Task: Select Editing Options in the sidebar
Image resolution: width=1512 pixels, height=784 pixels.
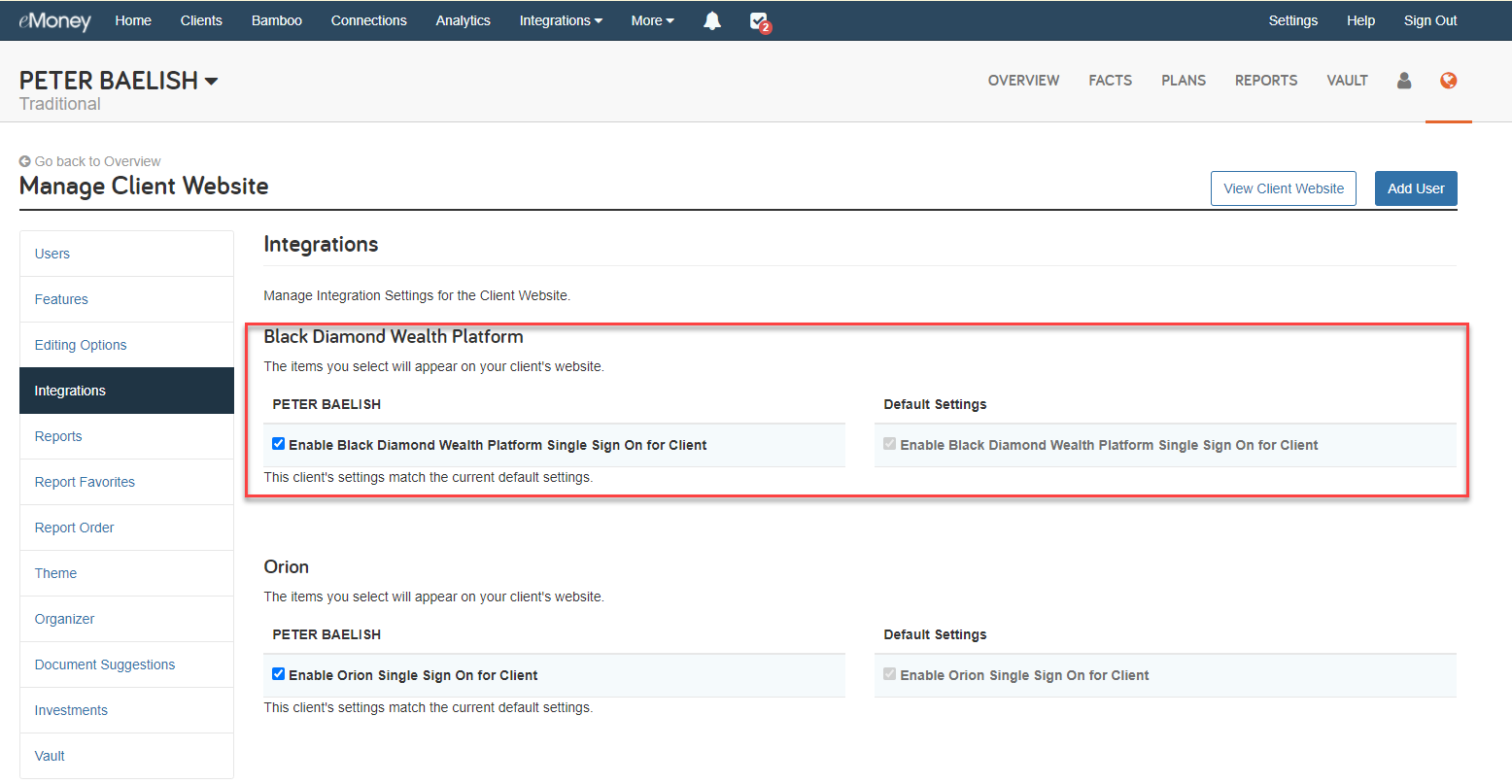Action: coord(126,345)
